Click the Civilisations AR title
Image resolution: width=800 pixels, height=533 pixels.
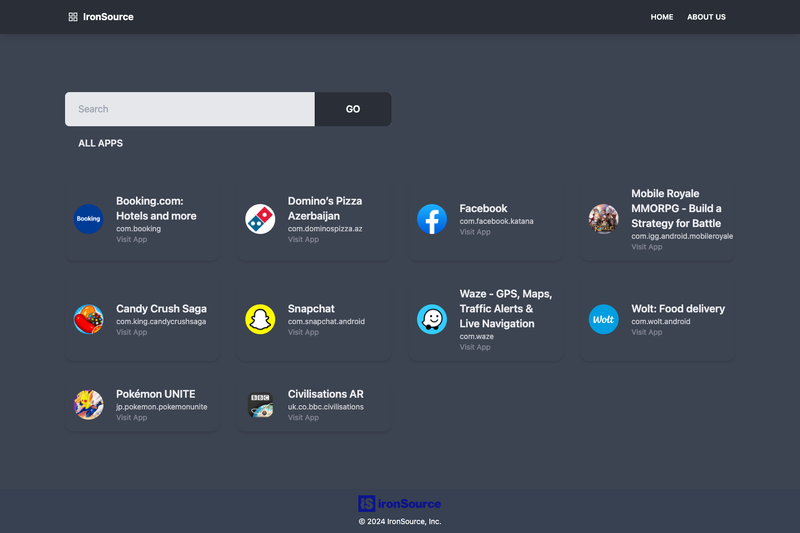tap(326, 394)
